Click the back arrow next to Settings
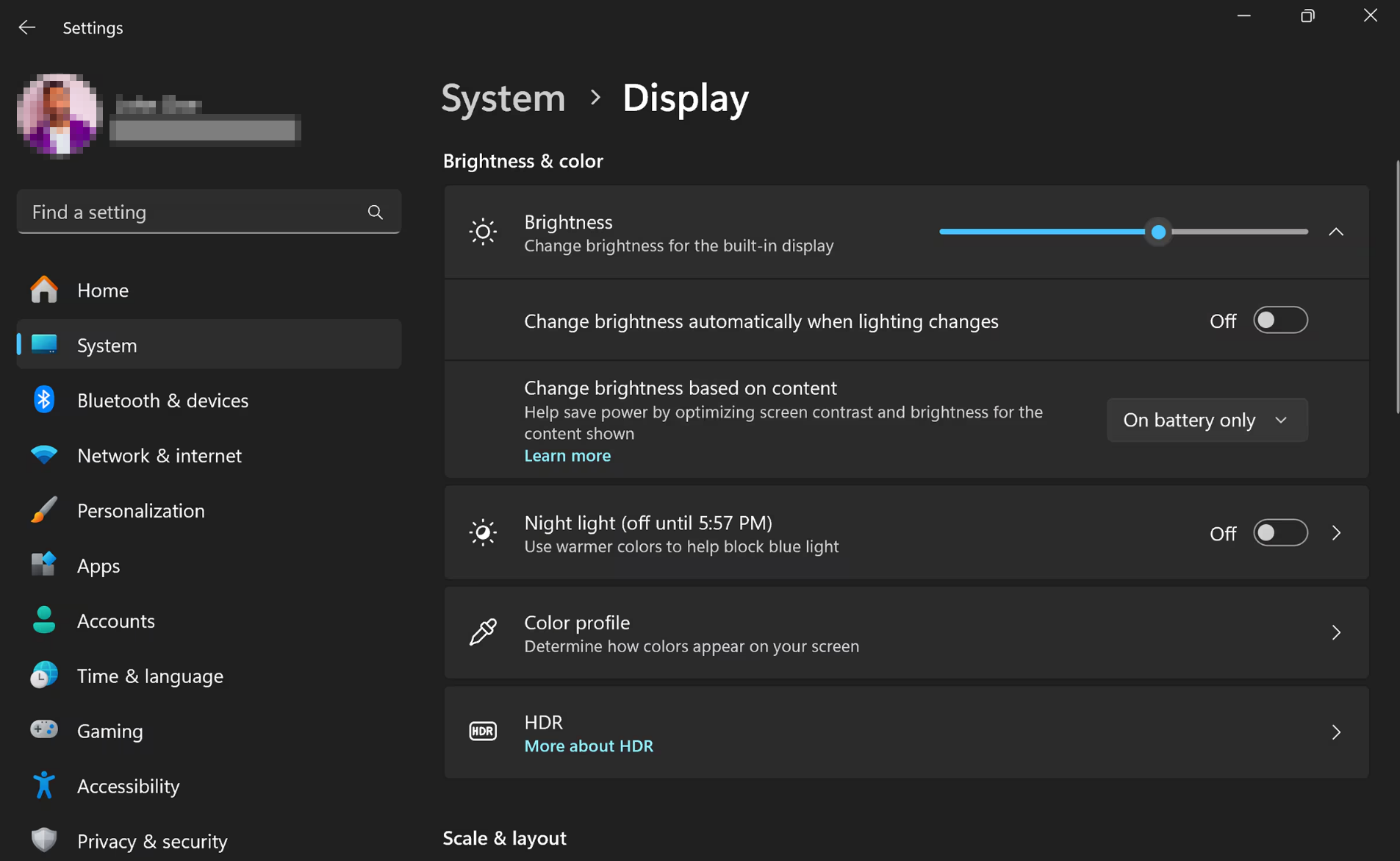The height and width of the screenshot is (861, 1400). pos(27,27)
